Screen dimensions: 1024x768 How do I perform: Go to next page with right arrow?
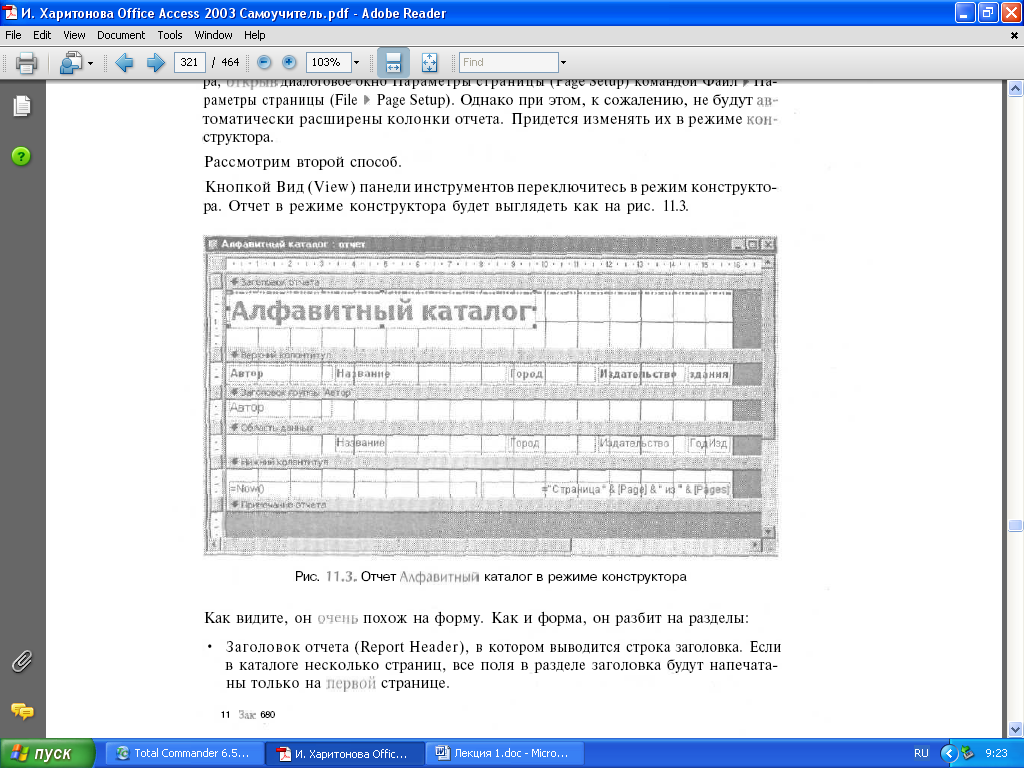click(155, 63)
